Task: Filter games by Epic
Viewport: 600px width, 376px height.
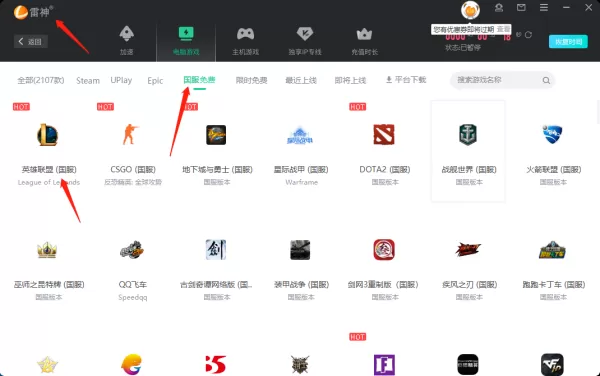Action: coord(155,80)
